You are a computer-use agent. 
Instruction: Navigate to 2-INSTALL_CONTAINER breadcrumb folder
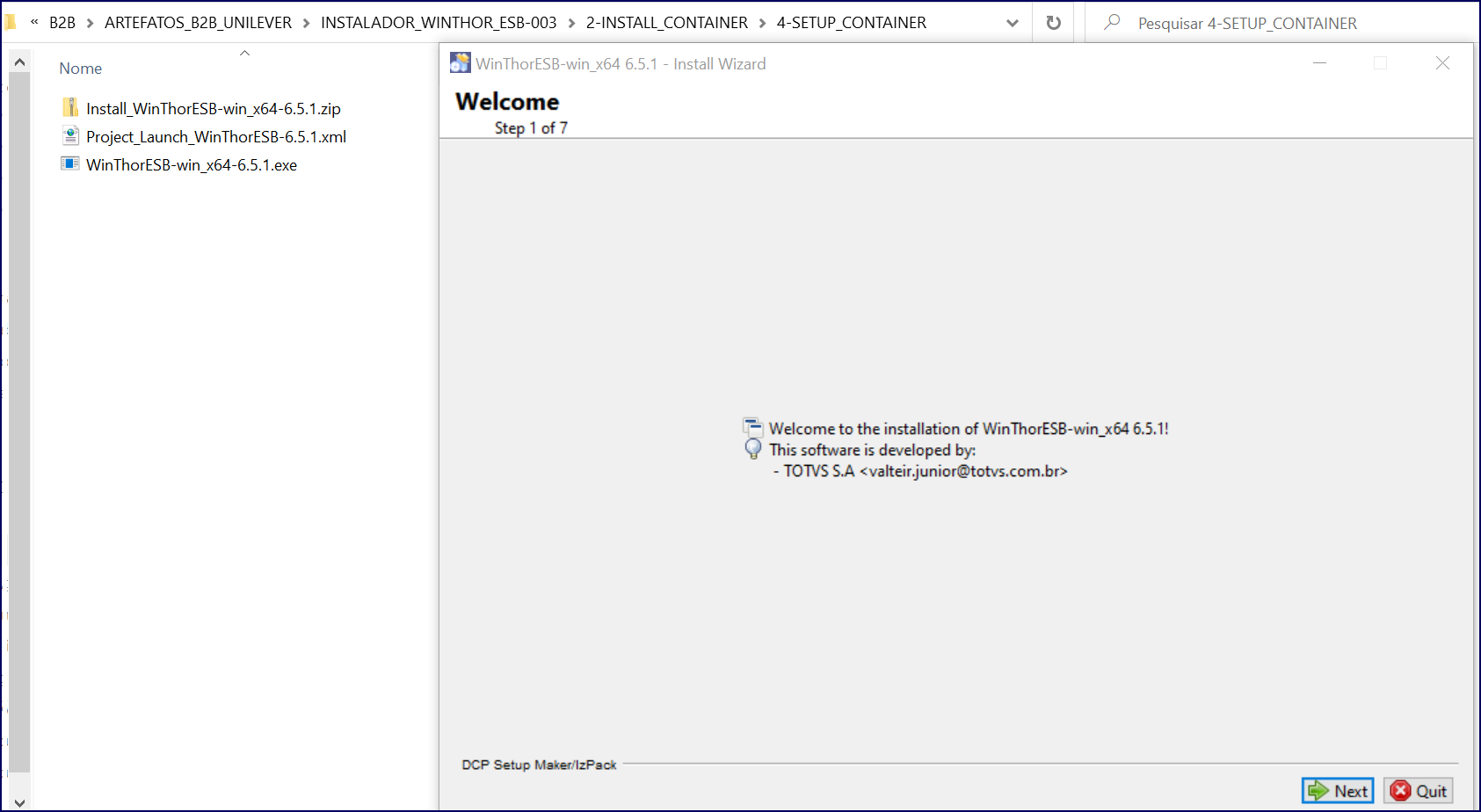tap(667, 23)
